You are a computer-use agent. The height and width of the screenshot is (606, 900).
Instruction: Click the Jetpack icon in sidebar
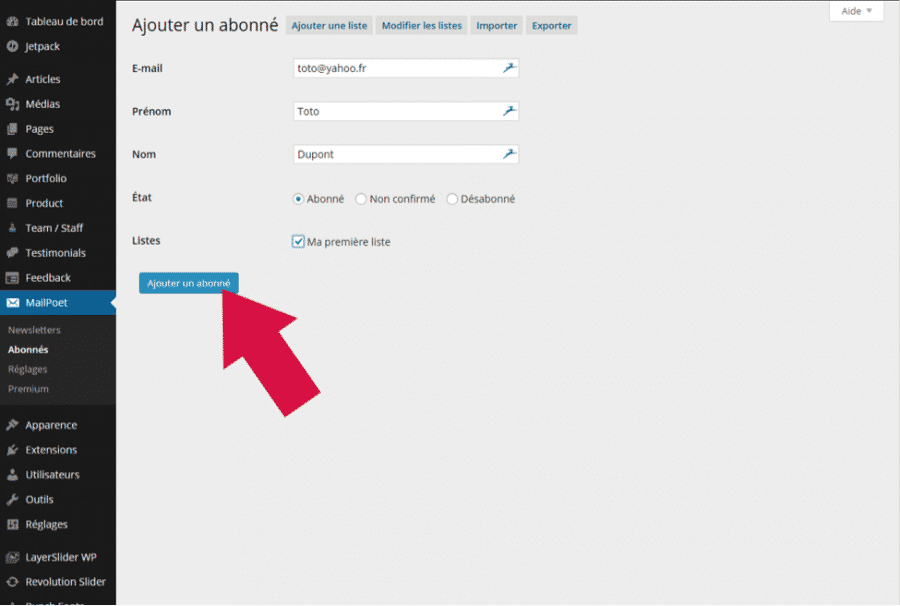(x=12, y=46)
